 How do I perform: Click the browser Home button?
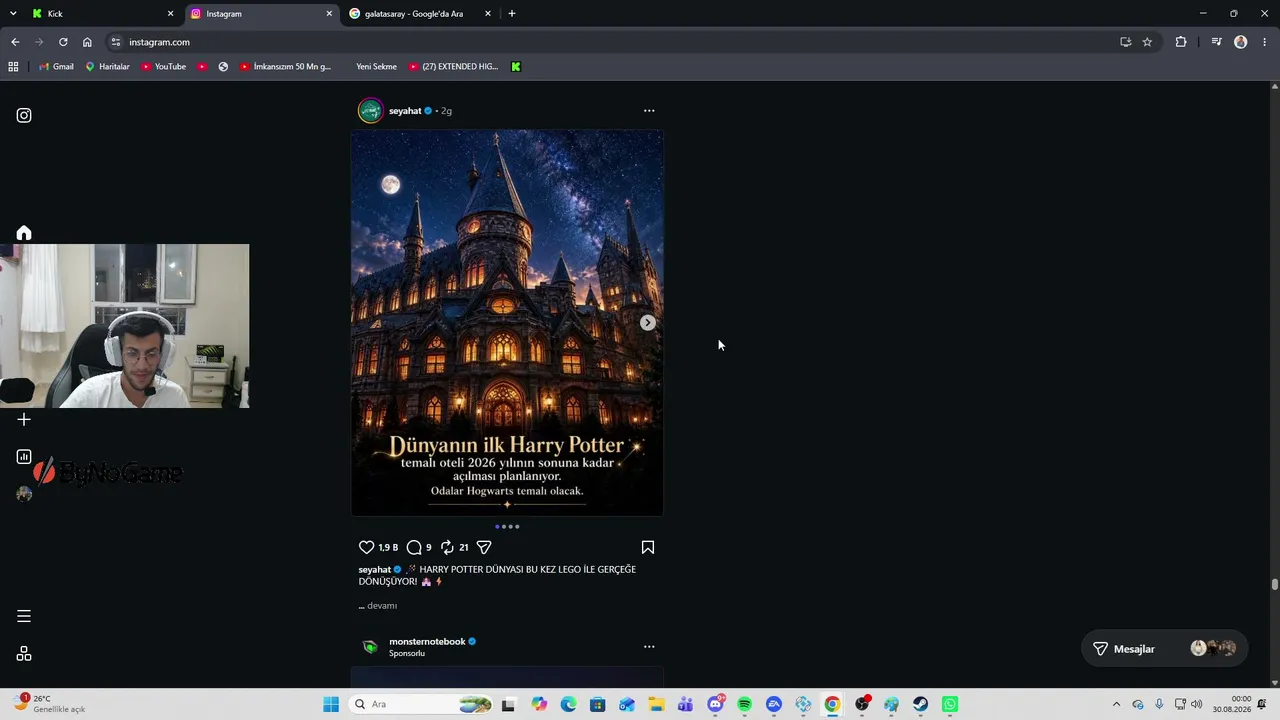point(87,42)
